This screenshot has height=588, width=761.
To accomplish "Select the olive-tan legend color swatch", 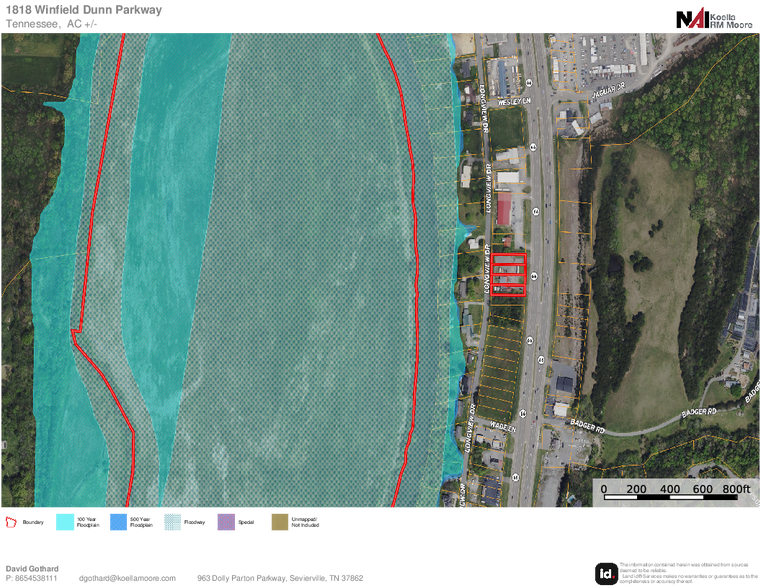I will coord(280,522).
